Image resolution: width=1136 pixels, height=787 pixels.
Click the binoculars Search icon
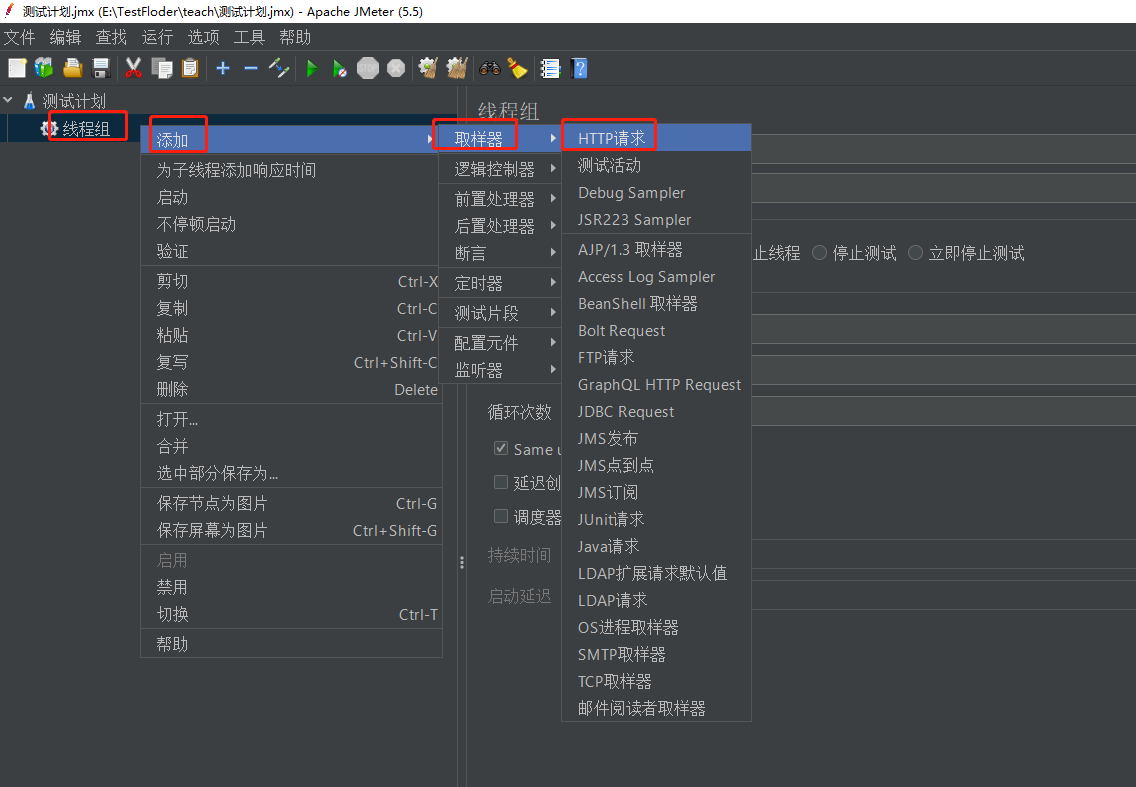coord(489,68)
